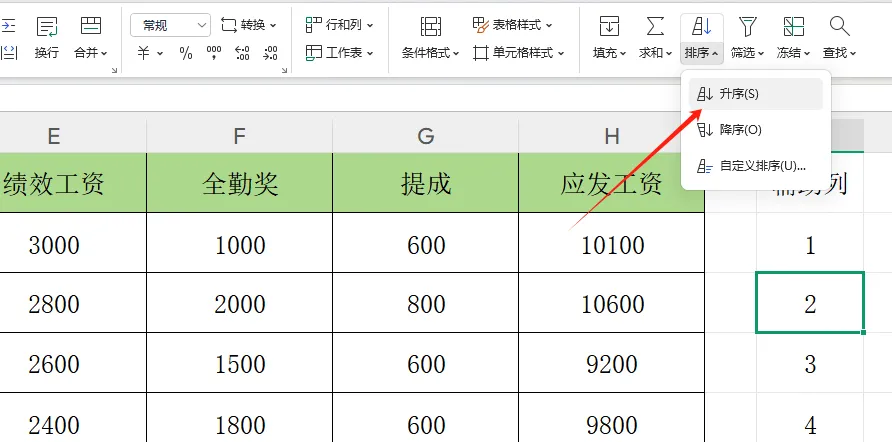Select the 绩效工资 header cell
The width and height of the screenshot is (892, 442).
click(73, 183)
